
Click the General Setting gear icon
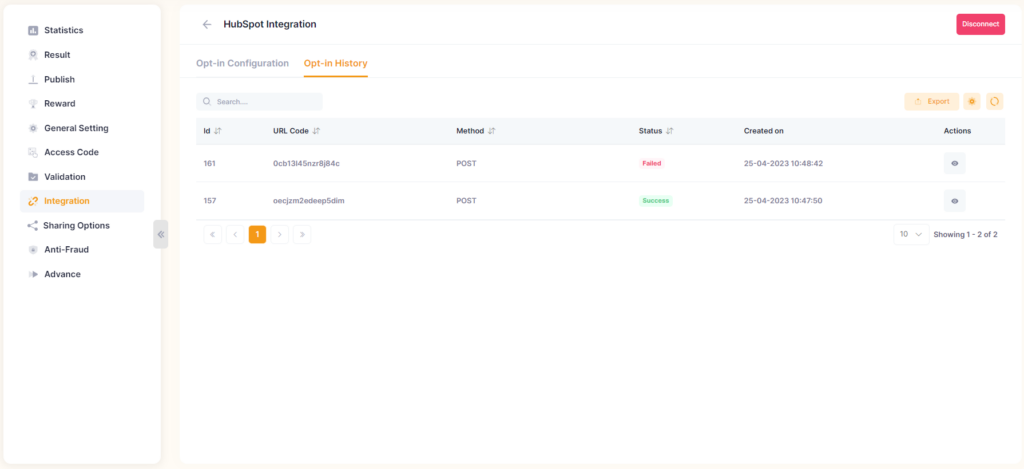[x=33, y=128]
